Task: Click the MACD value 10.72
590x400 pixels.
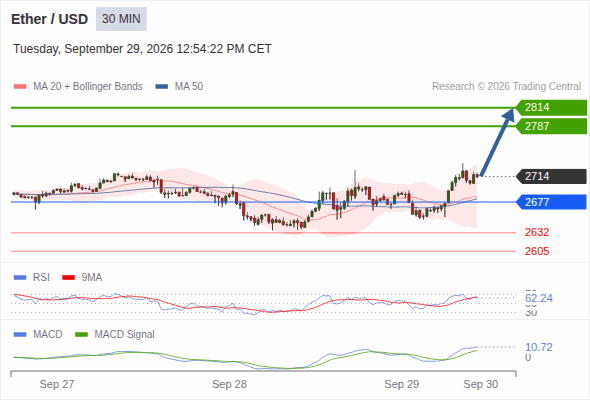Action: (x=539, y=347)
